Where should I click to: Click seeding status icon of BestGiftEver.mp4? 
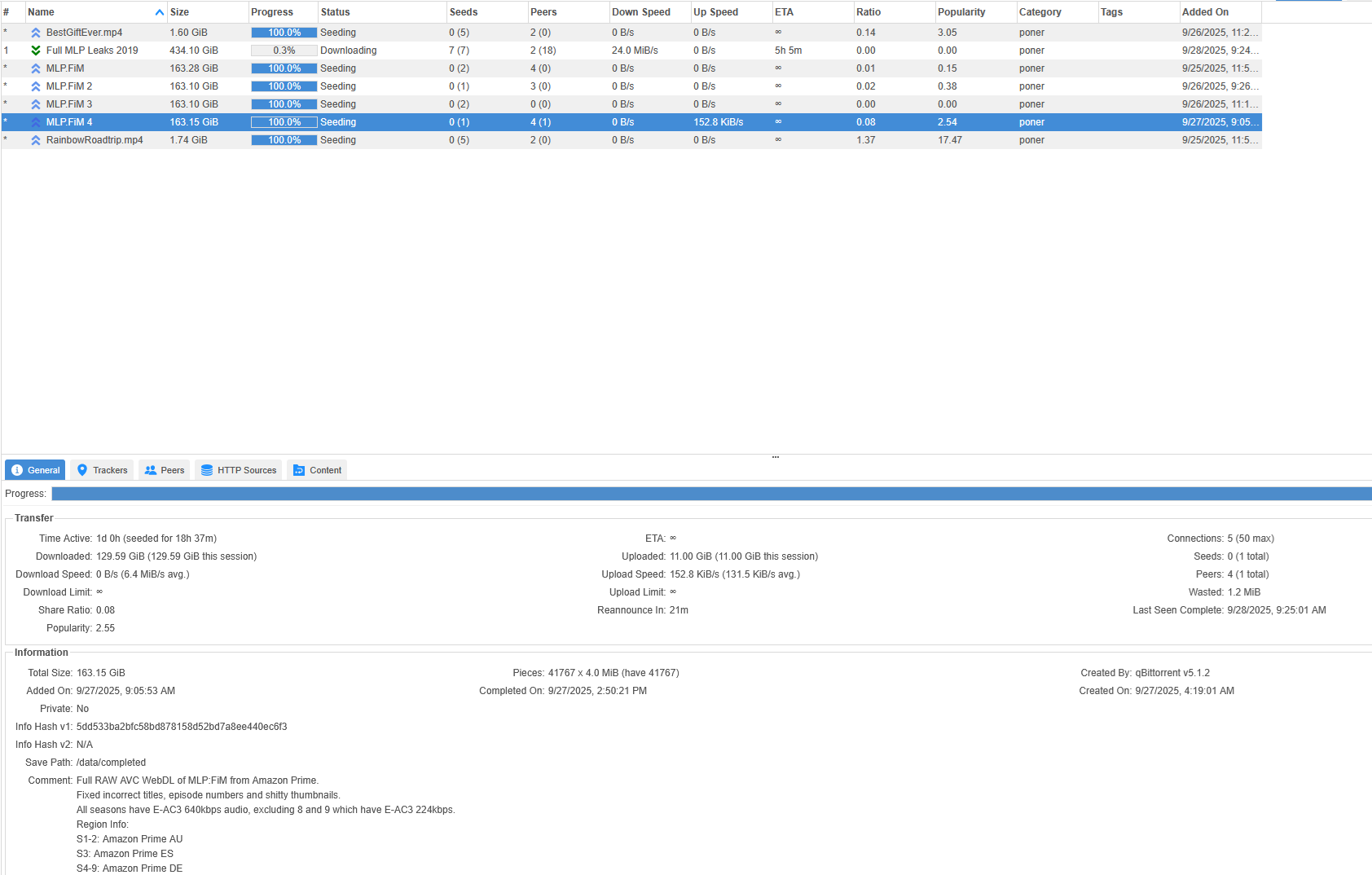(x=36, y=33)
